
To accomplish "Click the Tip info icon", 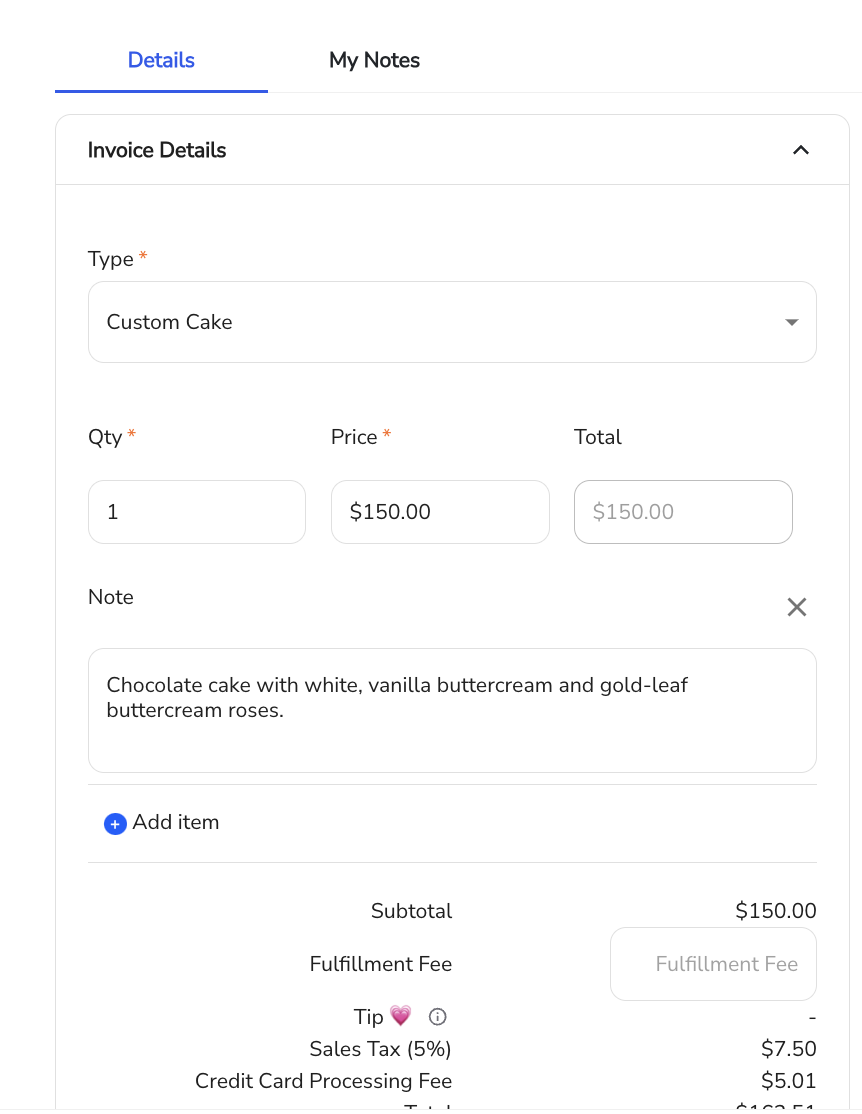I will (437, 1017).
